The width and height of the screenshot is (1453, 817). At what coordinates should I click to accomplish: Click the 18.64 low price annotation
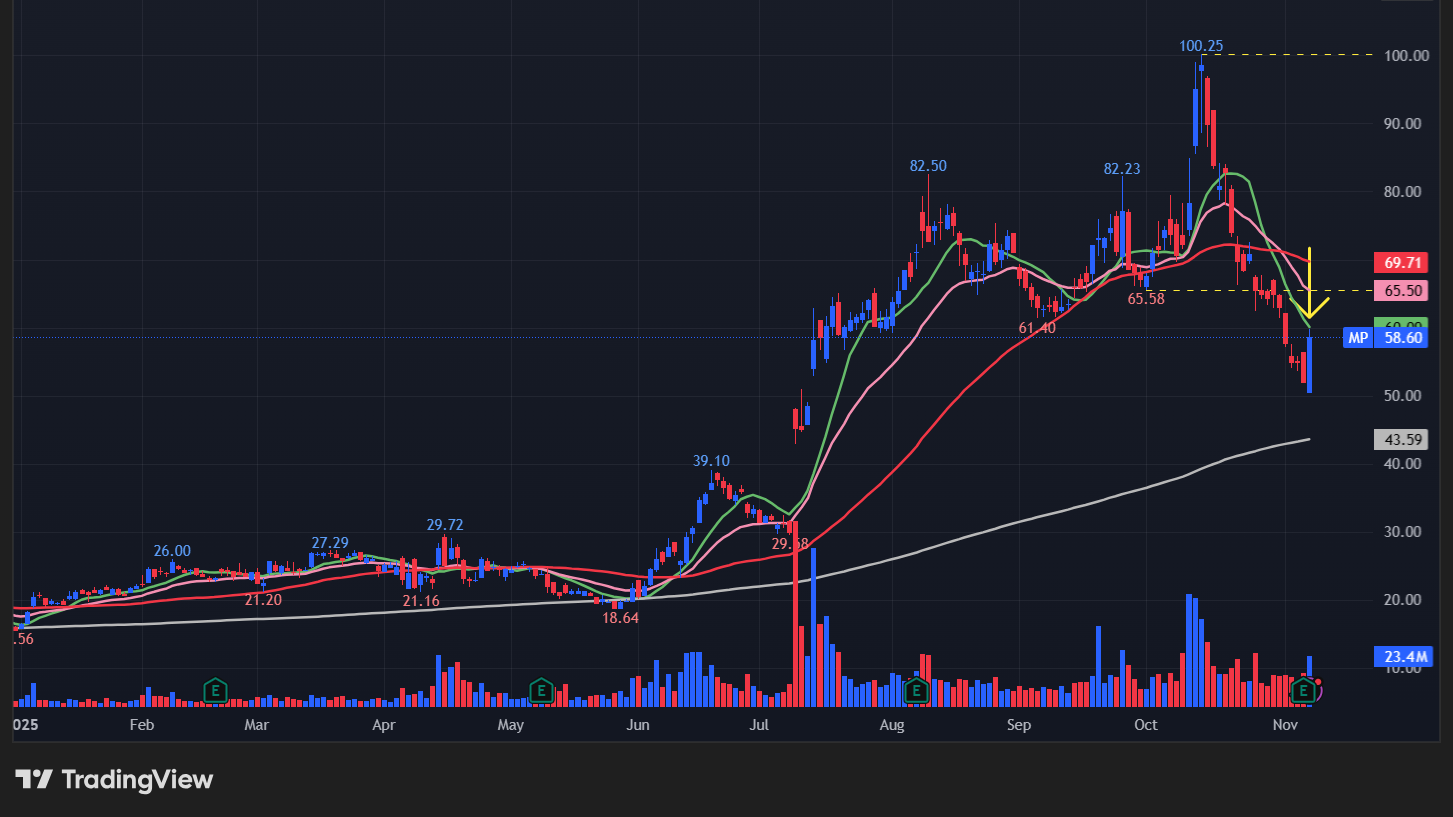coord(620,618)
